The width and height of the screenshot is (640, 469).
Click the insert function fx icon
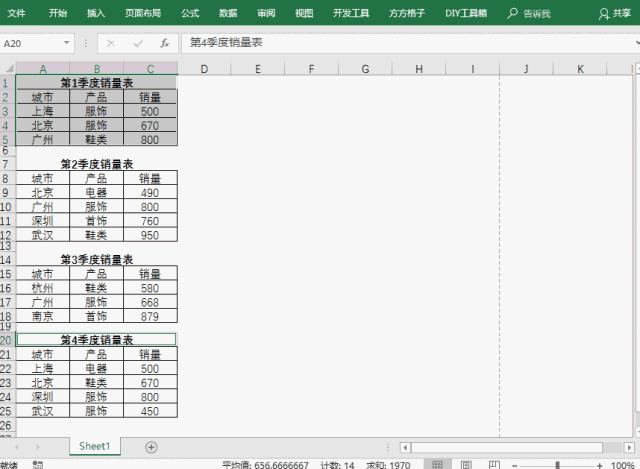coord(164,43)
